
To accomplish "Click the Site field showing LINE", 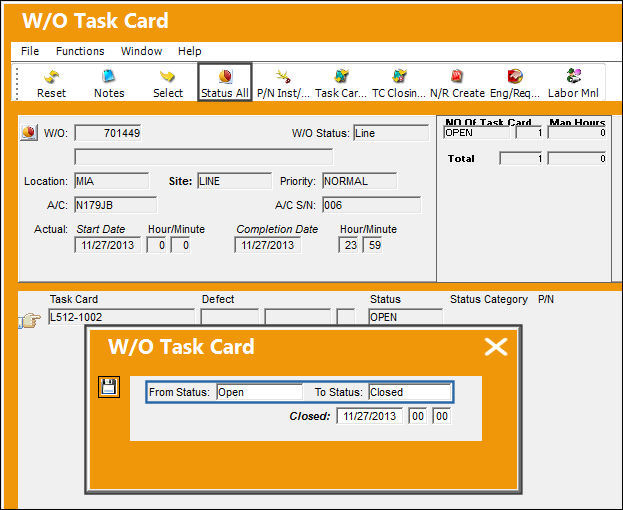I will [x=234, y=181].
